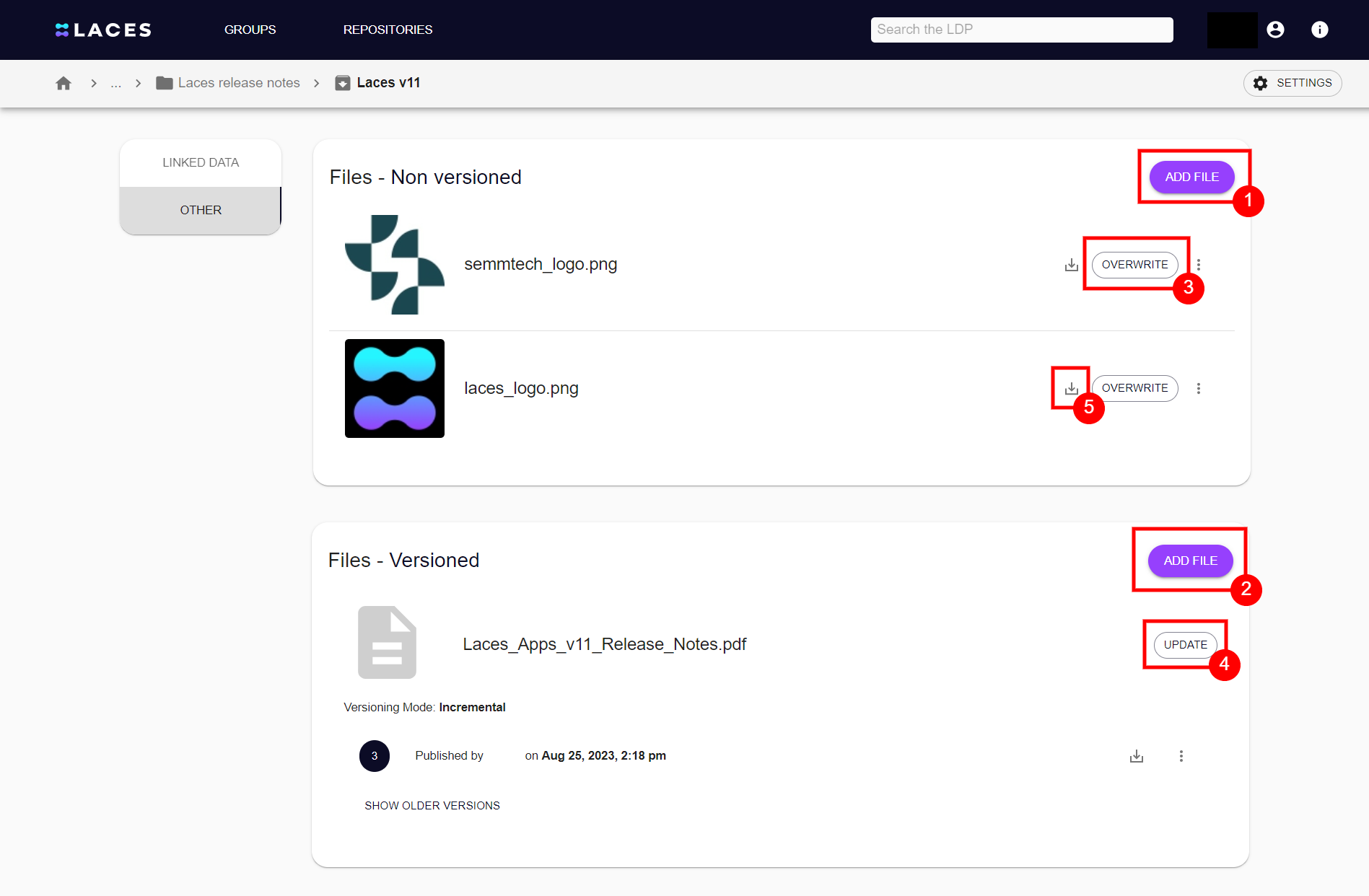Screen dimensions: 1369x896
Task: Open the Home breadcrumb icon
Action: [64, 82]
